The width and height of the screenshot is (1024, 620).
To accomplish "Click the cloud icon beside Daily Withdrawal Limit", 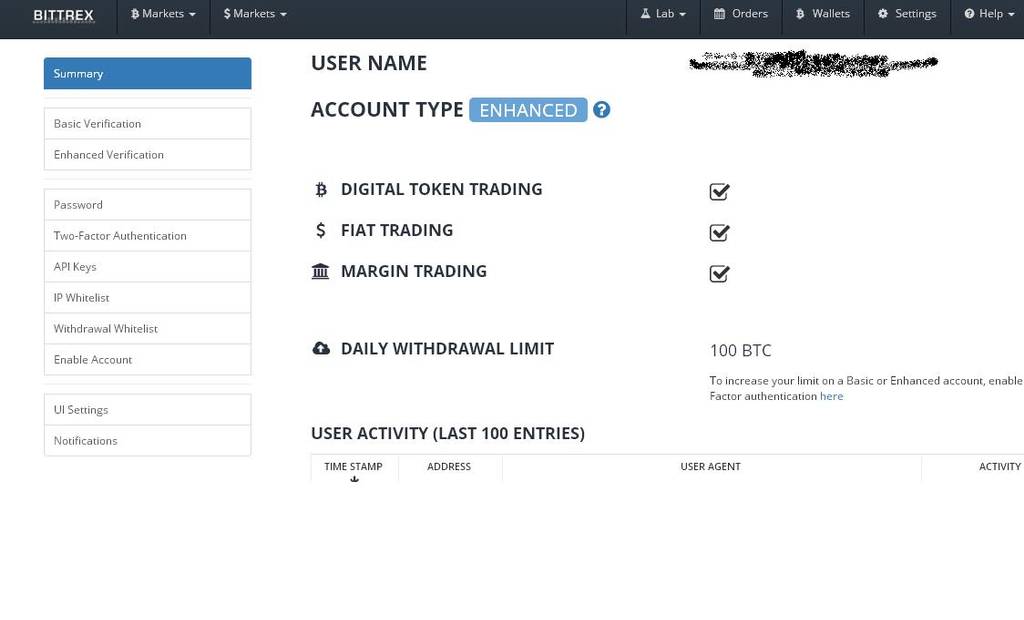I will coord(321,349).
